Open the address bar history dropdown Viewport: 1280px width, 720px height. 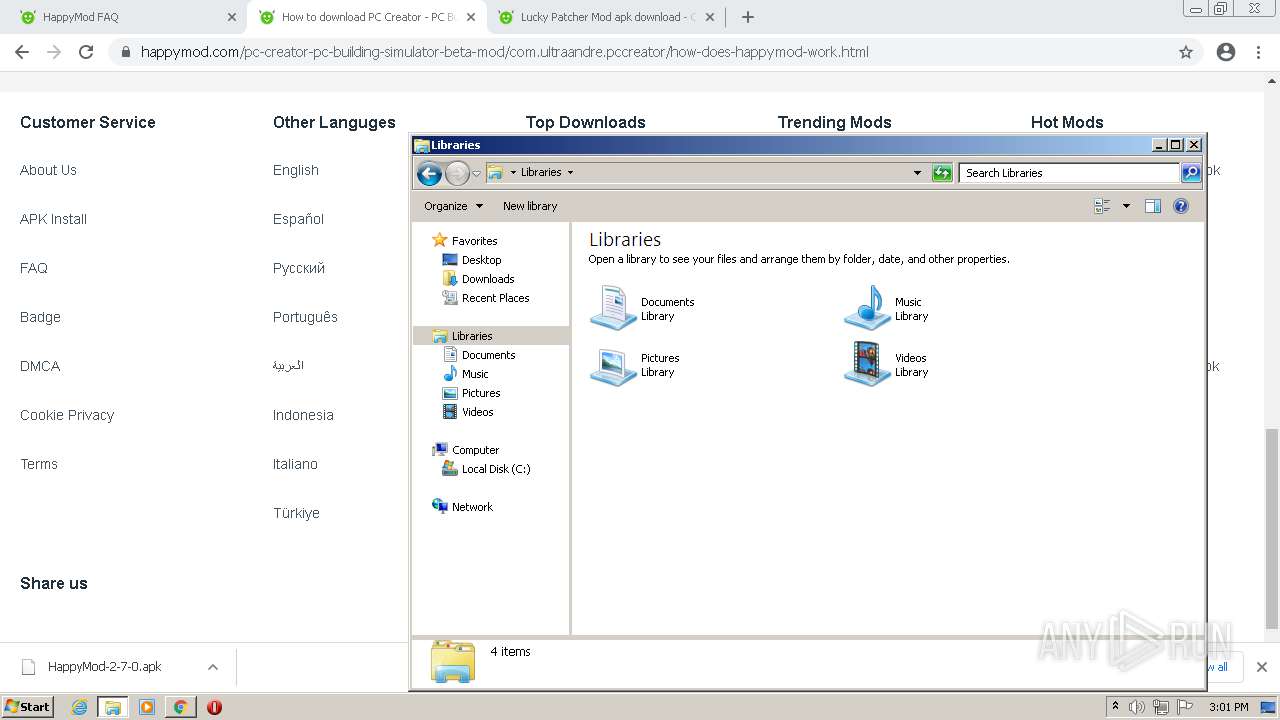(917, 173)
